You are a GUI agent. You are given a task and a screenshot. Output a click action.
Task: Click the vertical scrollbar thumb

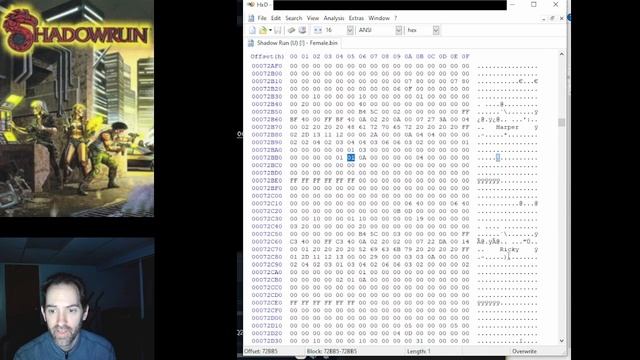pyautogui.click(x=562, y=122)
